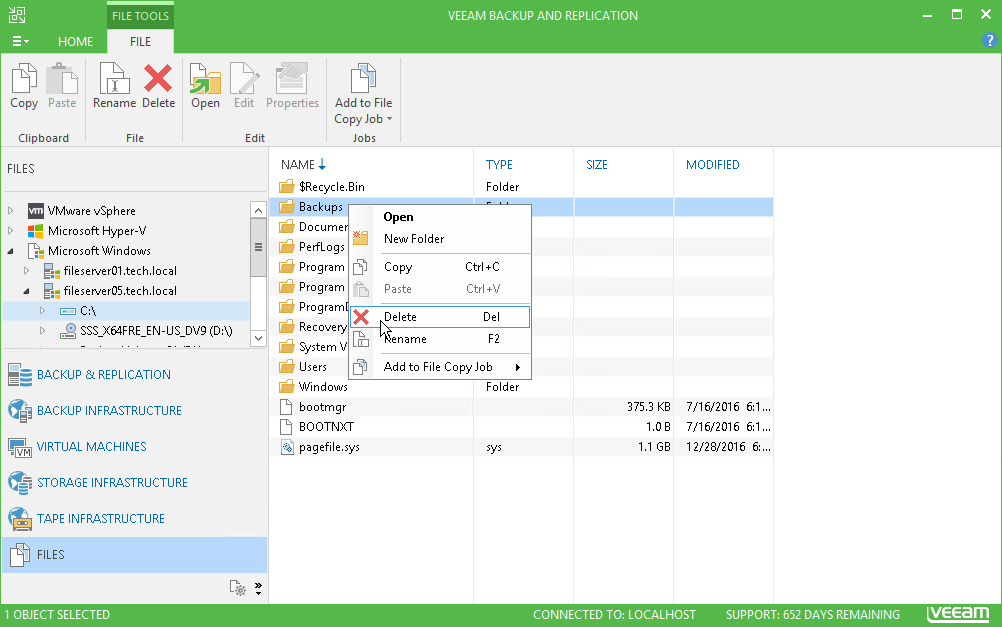Open the main application menu button
This screenshot has height=627, width=1002.
20,42
